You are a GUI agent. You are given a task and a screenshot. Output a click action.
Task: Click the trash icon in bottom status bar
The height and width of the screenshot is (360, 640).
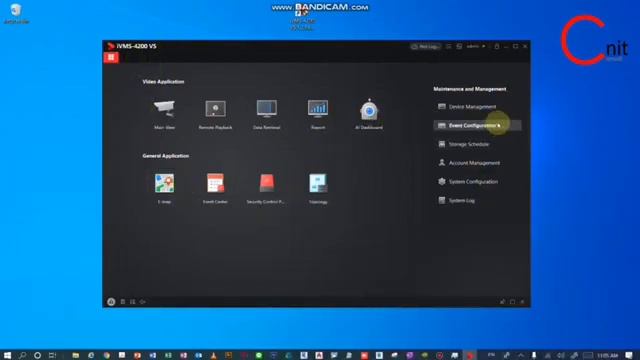tap(123, 302)
